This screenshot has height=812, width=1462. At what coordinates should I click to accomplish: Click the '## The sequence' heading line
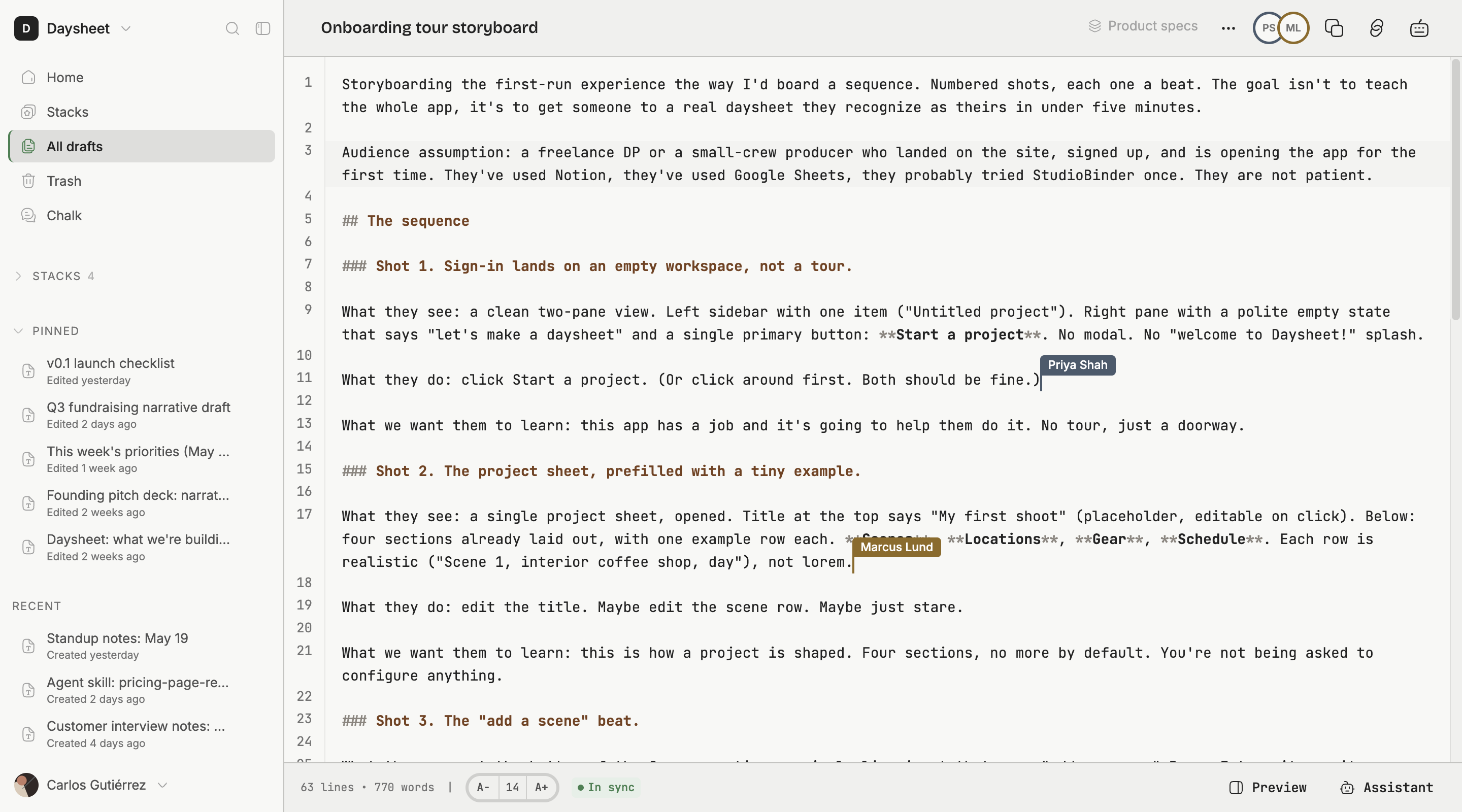point(405,221)
